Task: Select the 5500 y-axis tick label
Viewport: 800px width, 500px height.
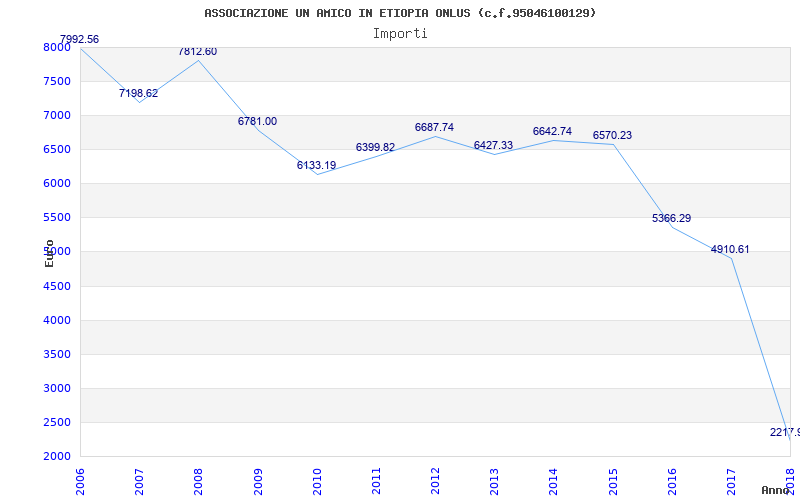Action: tap(57, 217)
